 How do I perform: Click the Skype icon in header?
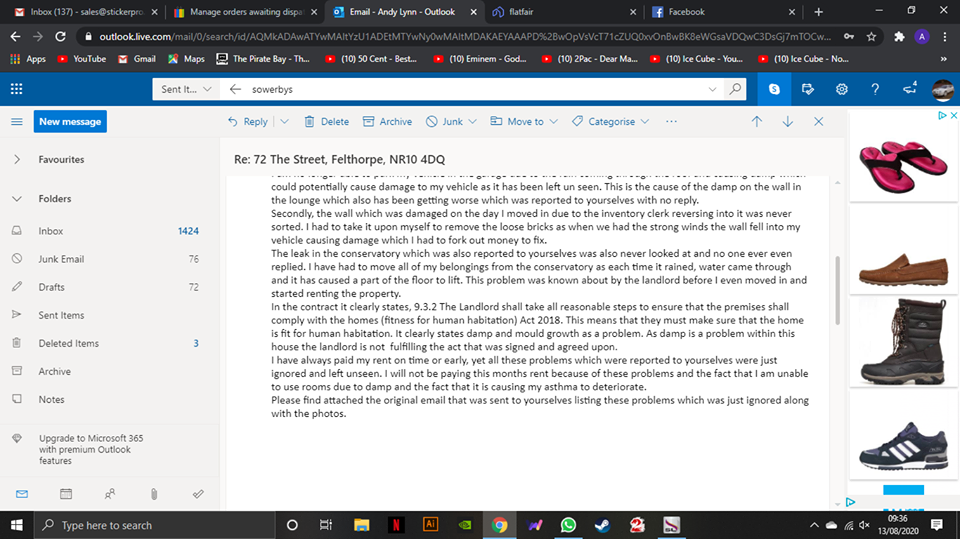(x=775, y=89)
